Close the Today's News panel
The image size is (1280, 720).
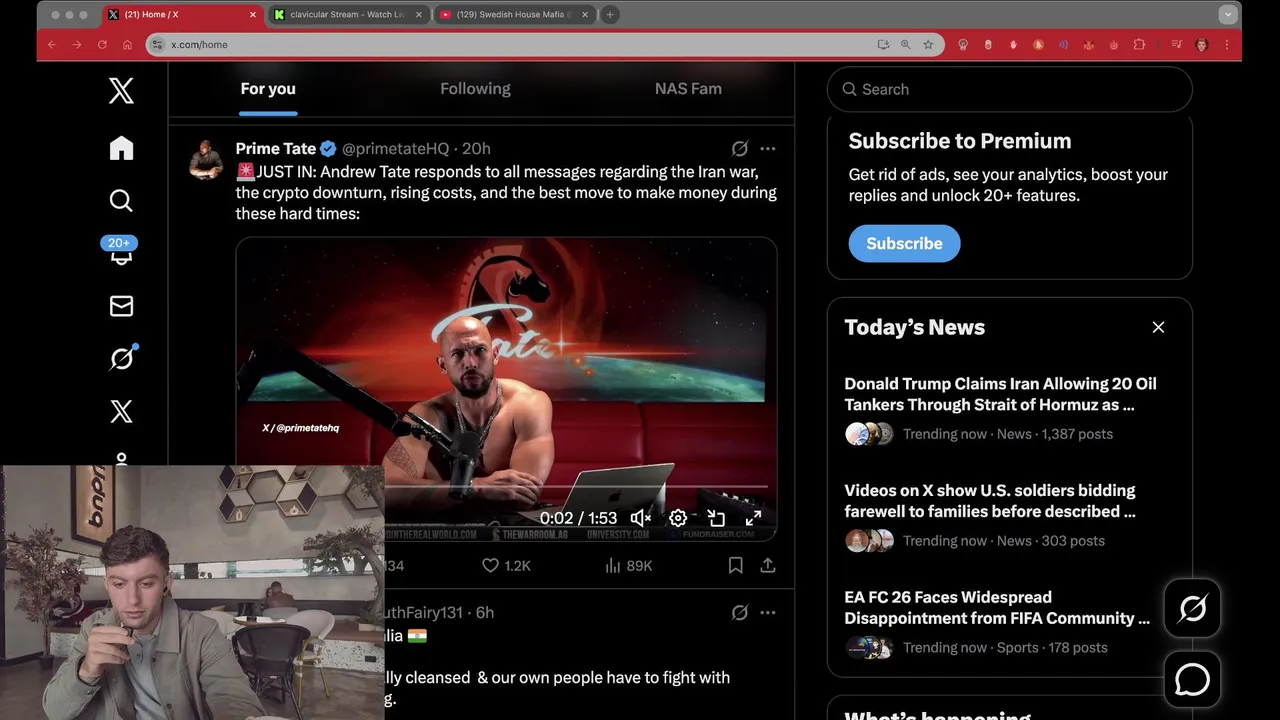(x=1158, y=327)
